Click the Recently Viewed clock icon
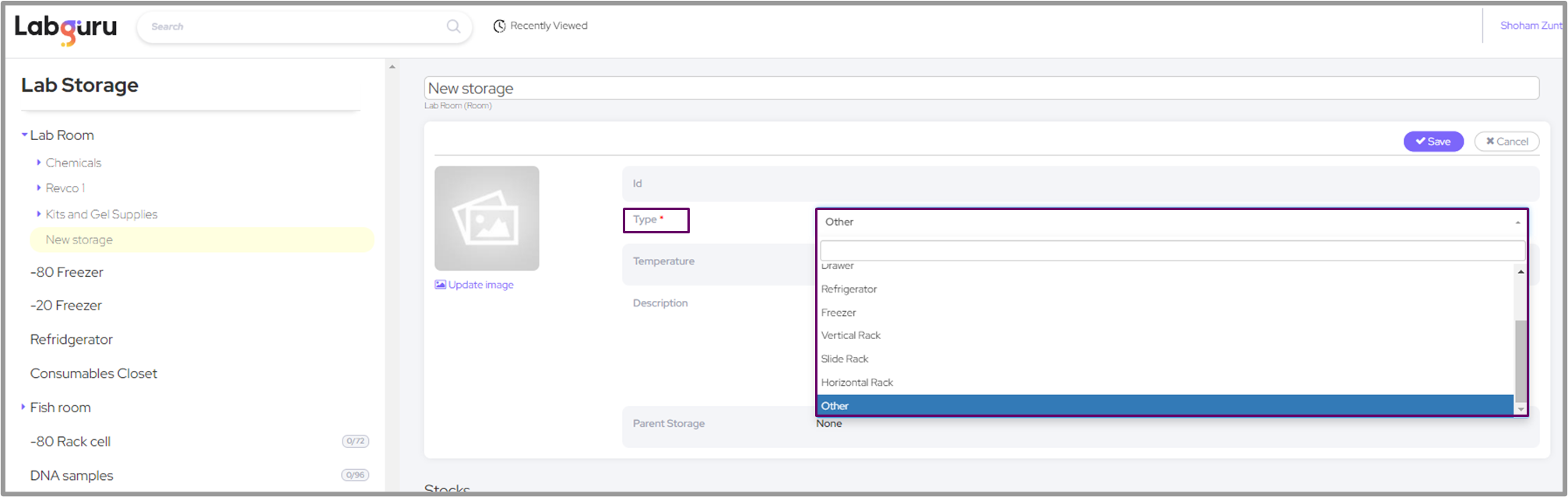Image resolution: width=1568 pixels, height=497 pixels. [x=499, y=26]
